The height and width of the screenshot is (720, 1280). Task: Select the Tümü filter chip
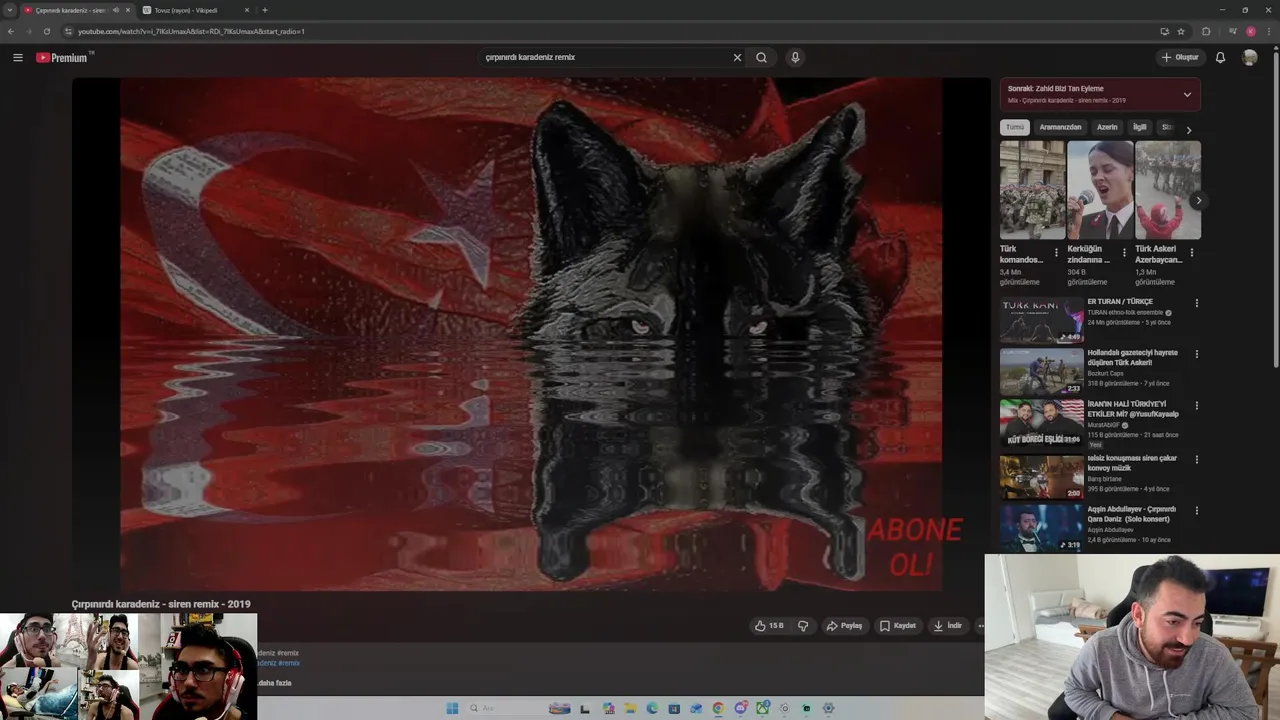pos(1014,127)
